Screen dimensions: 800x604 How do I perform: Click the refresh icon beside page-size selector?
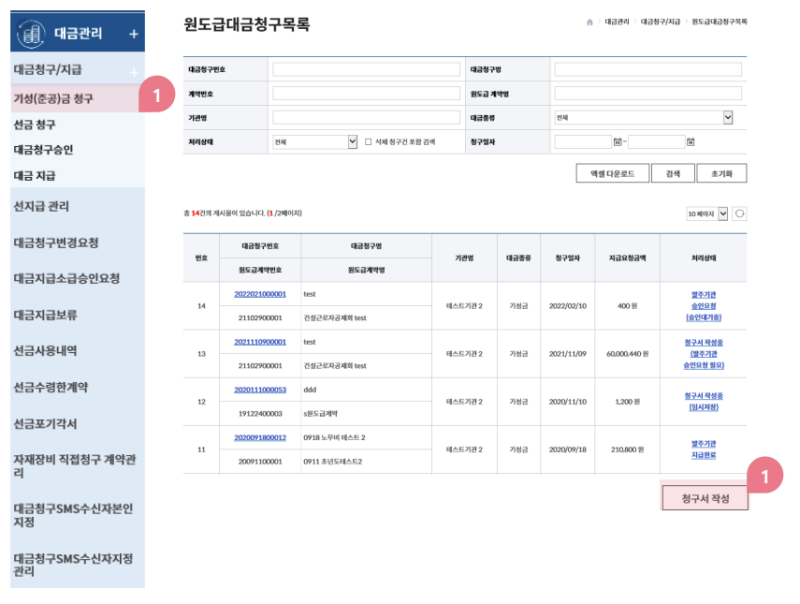click(739, 214)
